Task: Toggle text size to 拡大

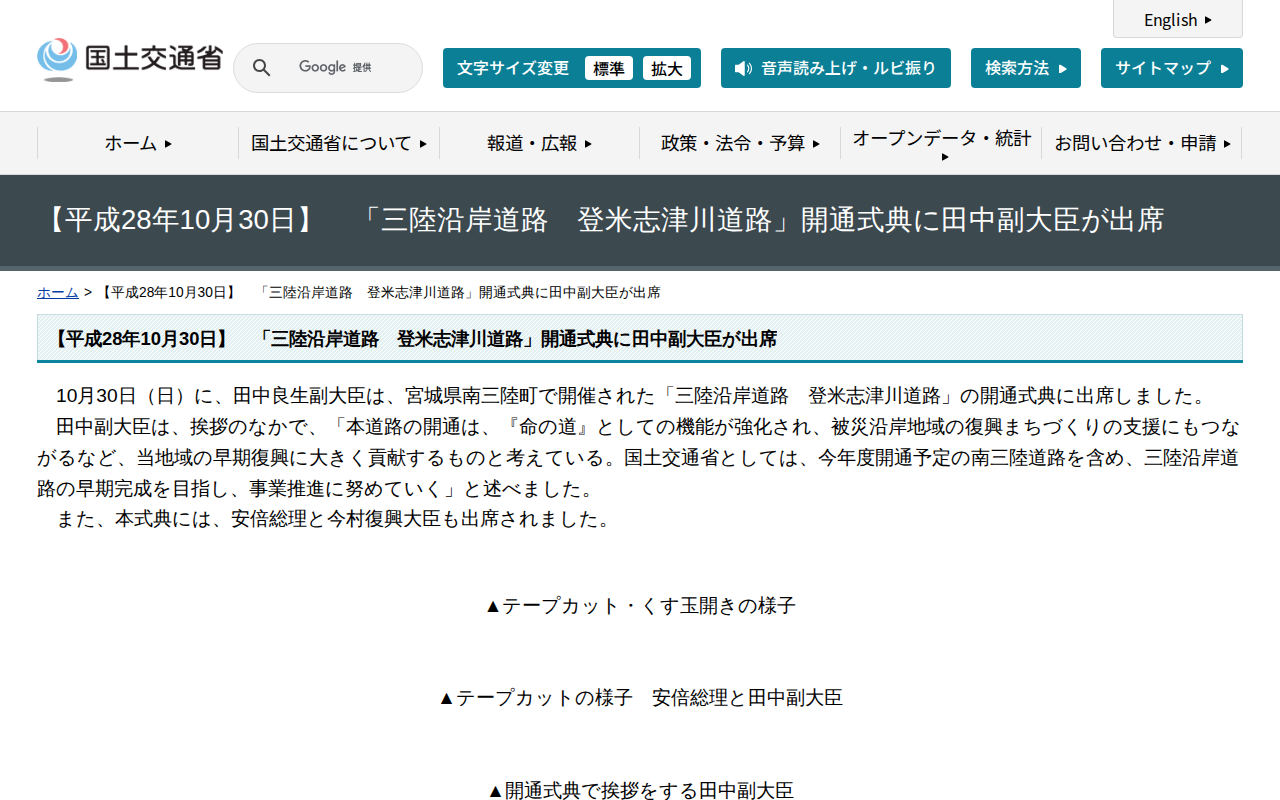Action: coord(667,68)
